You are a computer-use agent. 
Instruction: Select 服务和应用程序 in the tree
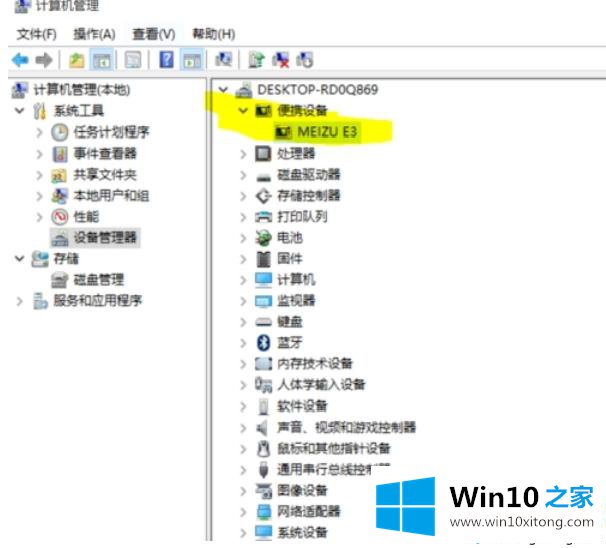98,301
